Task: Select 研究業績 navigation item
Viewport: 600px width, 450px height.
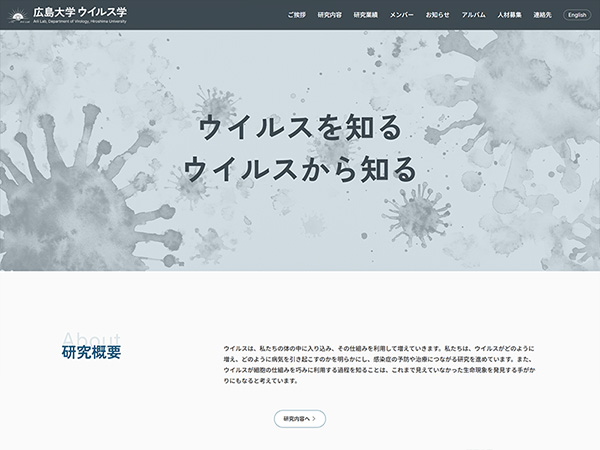Action: tap(365, 15)
